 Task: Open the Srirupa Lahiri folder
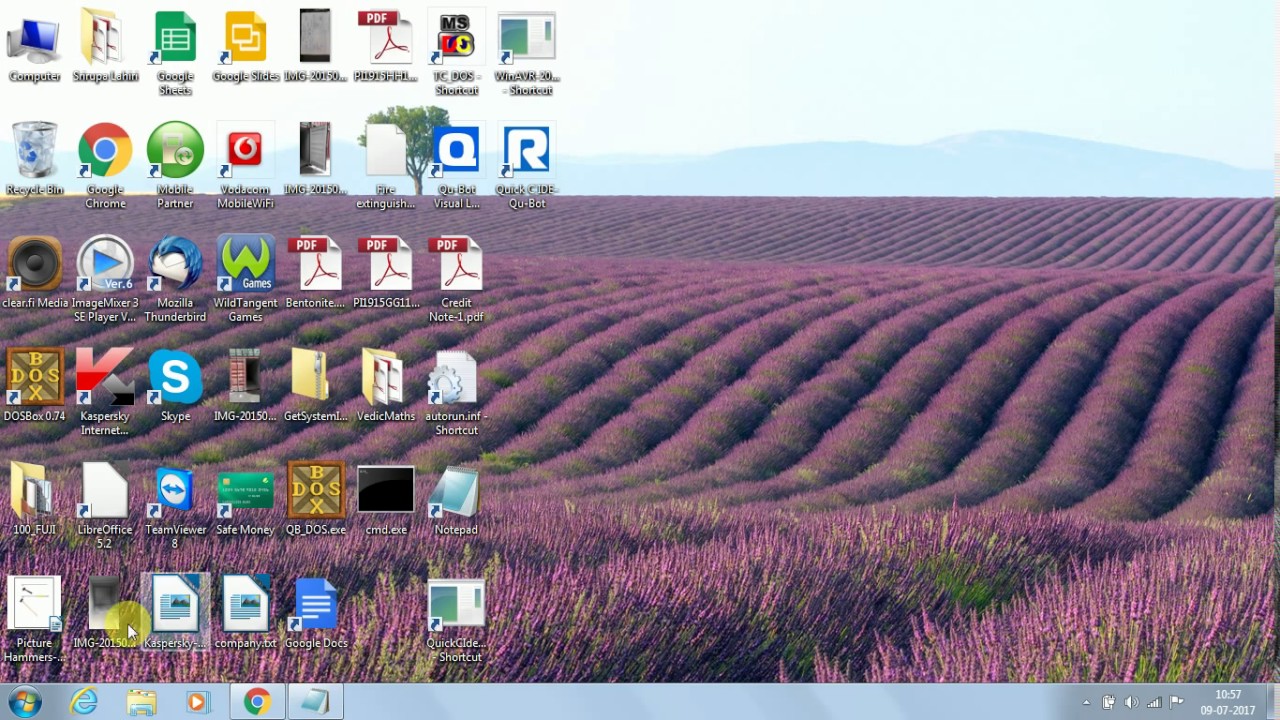[105, 48]
